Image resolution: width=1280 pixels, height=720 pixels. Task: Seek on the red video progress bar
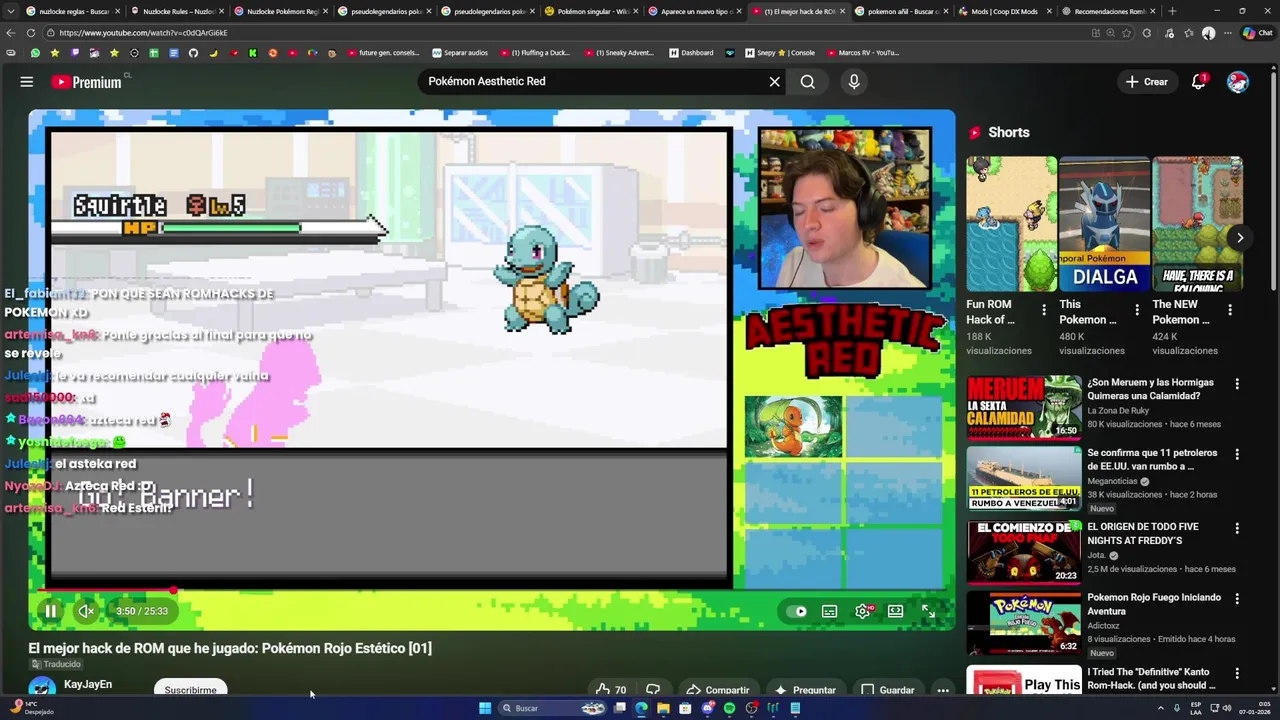click(491, 591)
